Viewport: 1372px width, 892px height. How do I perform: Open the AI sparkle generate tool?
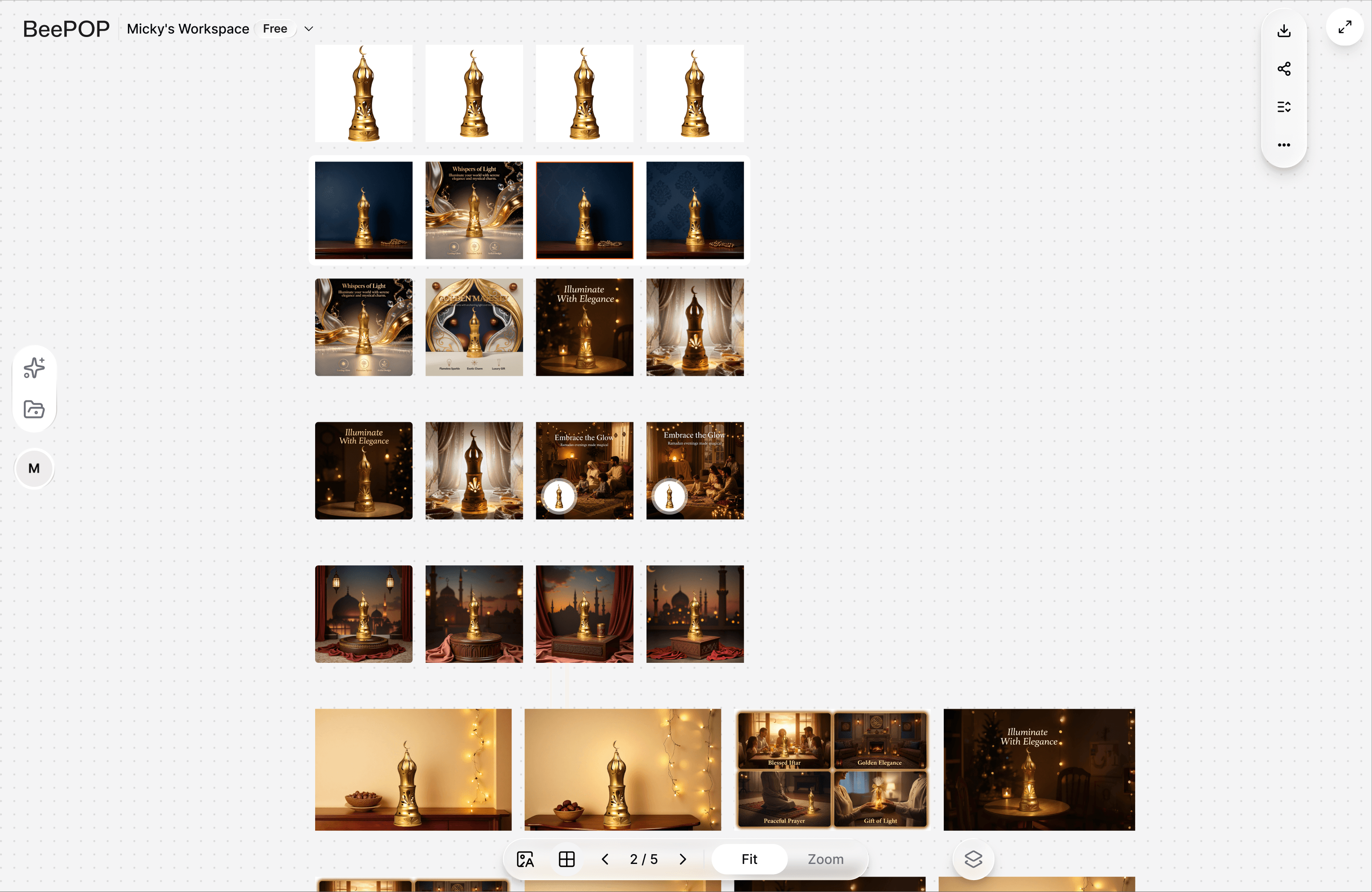(x=34, y=368)
